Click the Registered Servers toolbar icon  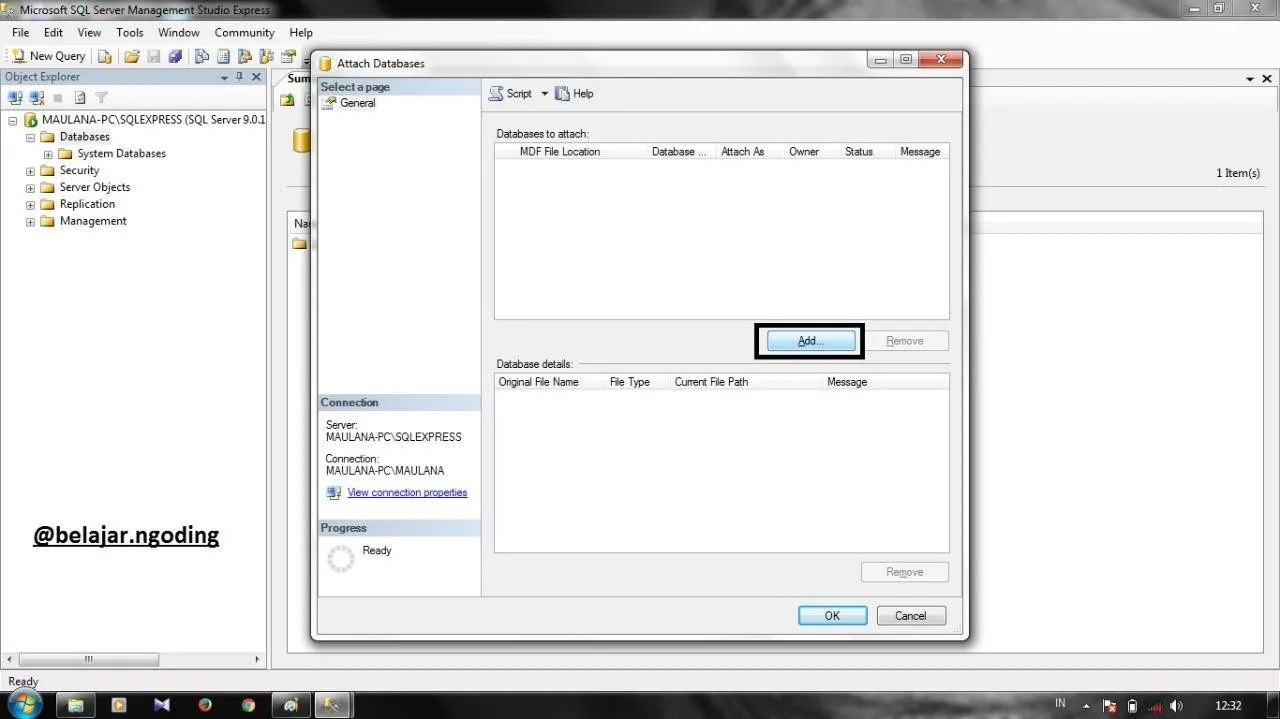[202, 56]
